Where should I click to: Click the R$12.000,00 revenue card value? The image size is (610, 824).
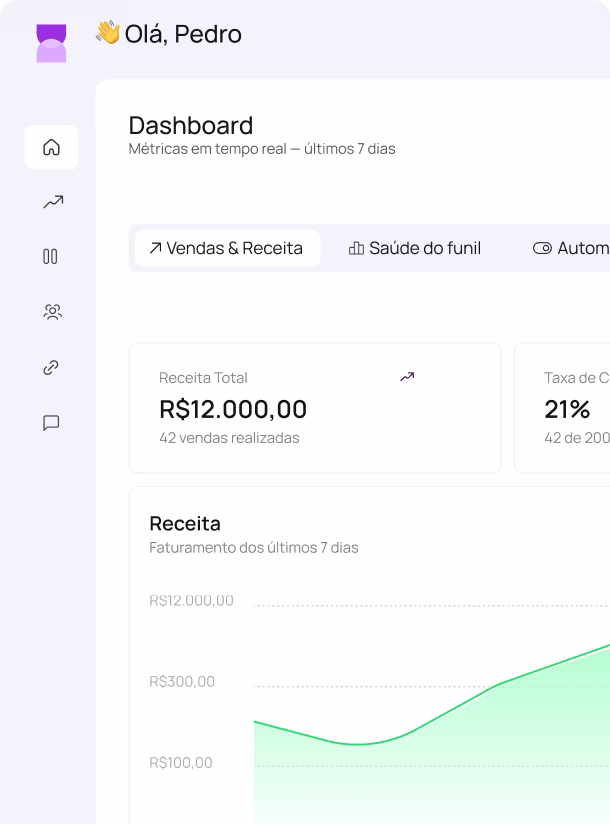(233, 409)
